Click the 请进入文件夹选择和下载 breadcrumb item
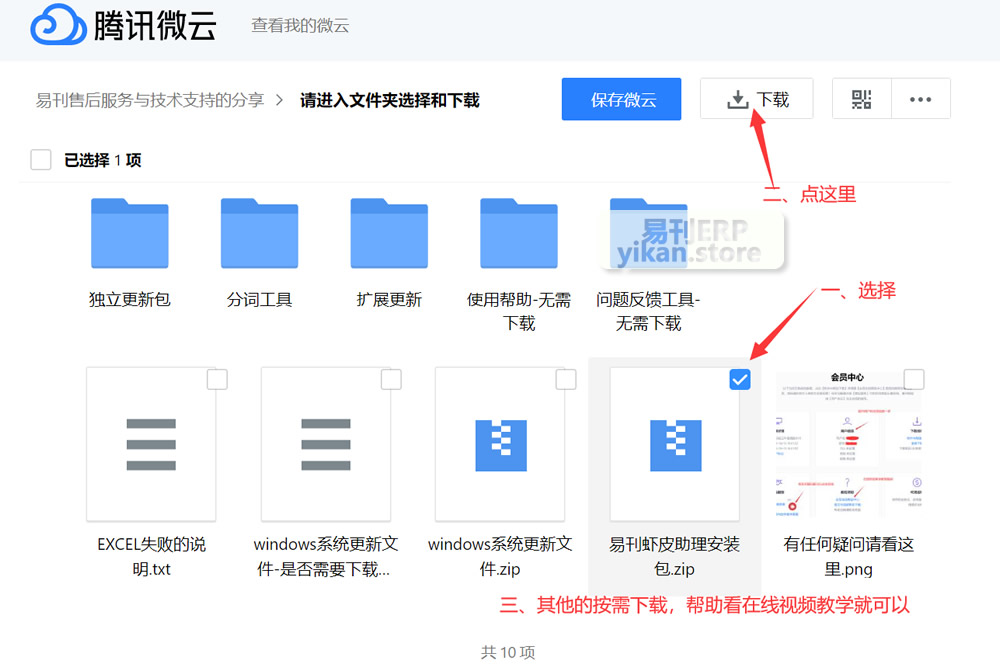This screenshot has width=1000, height=668. click(x=390, y=100)
